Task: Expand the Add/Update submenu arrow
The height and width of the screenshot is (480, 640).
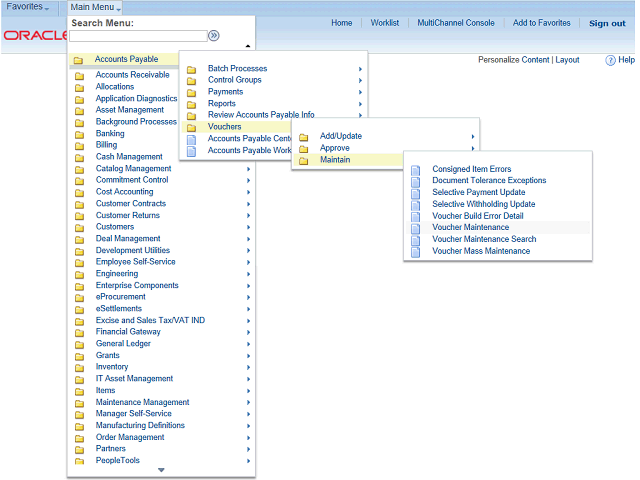Action: pyautogui.click(x=473, y=137)
